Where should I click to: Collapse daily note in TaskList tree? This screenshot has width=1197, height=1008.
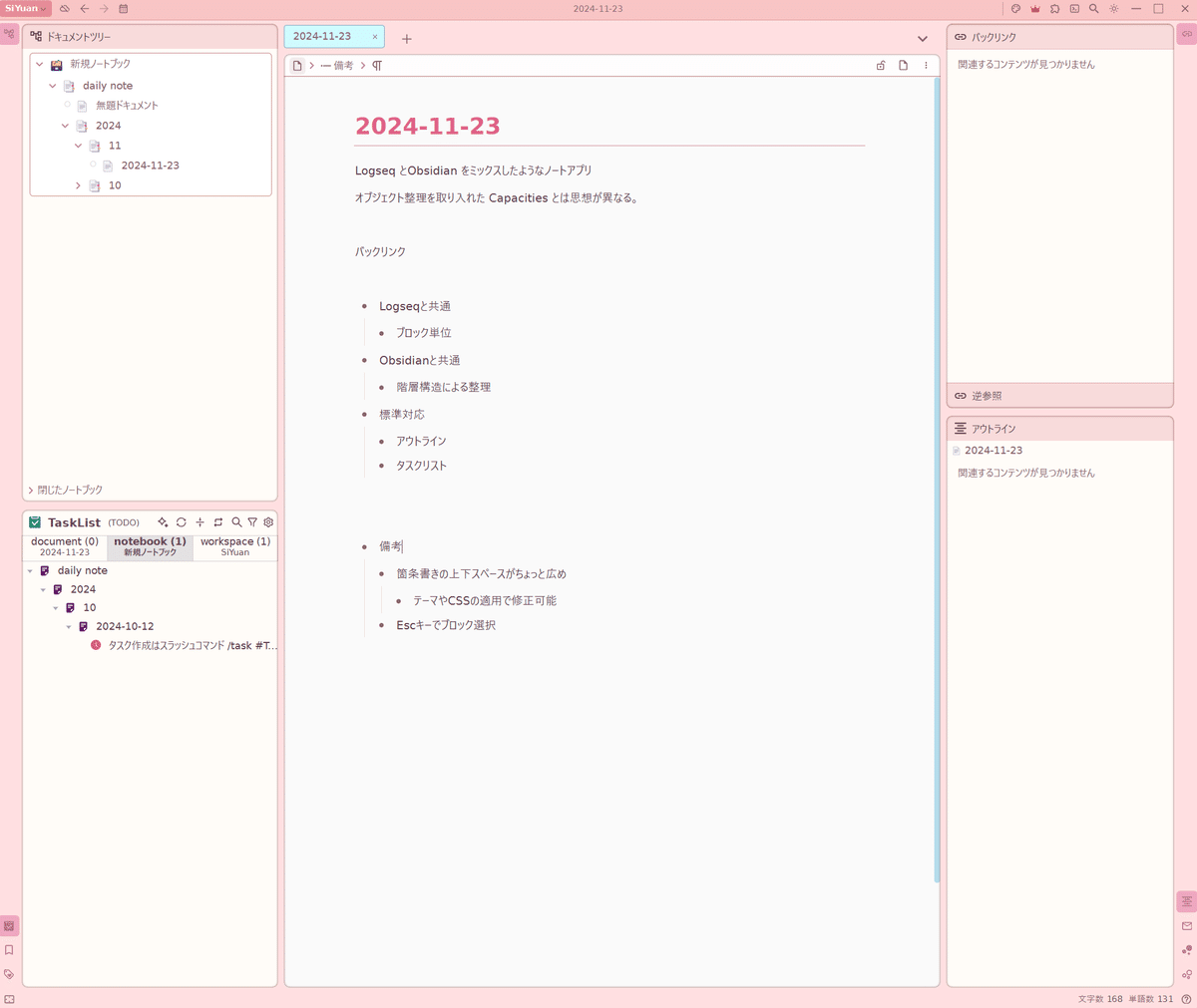coord(30,571)
